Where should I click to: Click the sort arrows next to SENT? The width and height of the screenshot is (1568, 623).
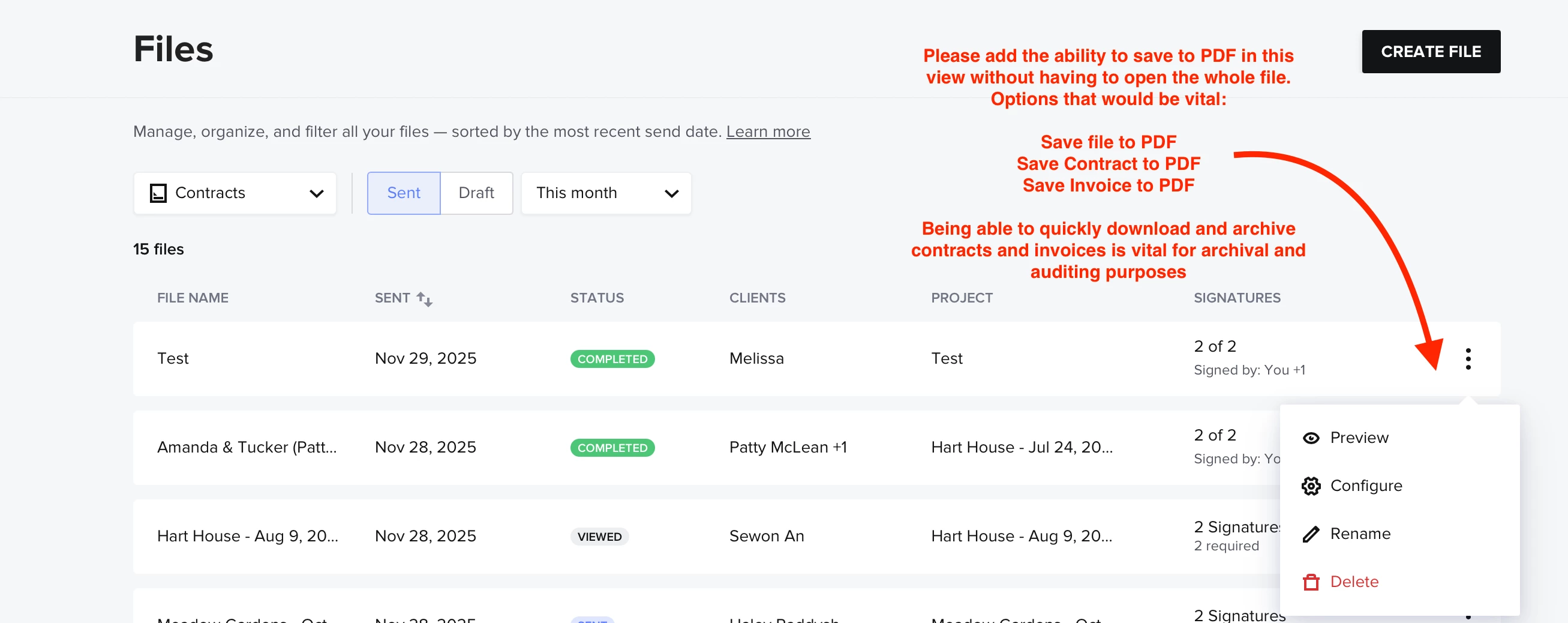[x=424, y=298]
